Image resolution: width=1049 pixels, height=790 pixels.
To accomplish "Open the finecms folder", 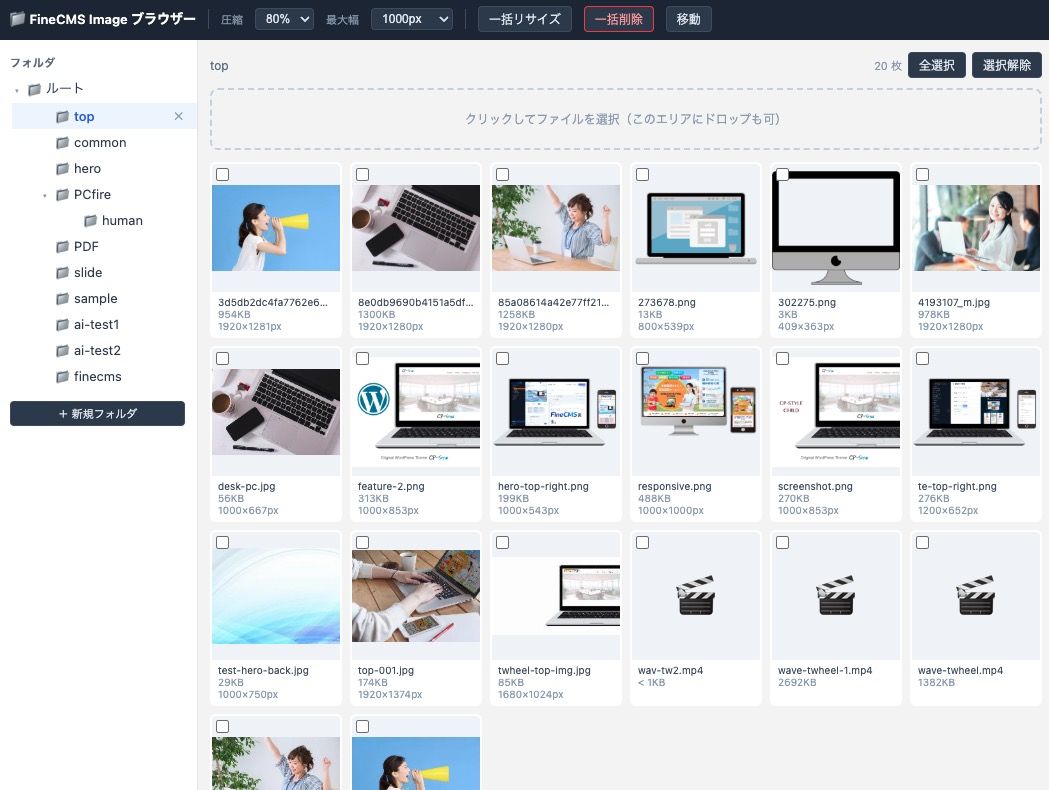I will [x=98, y=377].
